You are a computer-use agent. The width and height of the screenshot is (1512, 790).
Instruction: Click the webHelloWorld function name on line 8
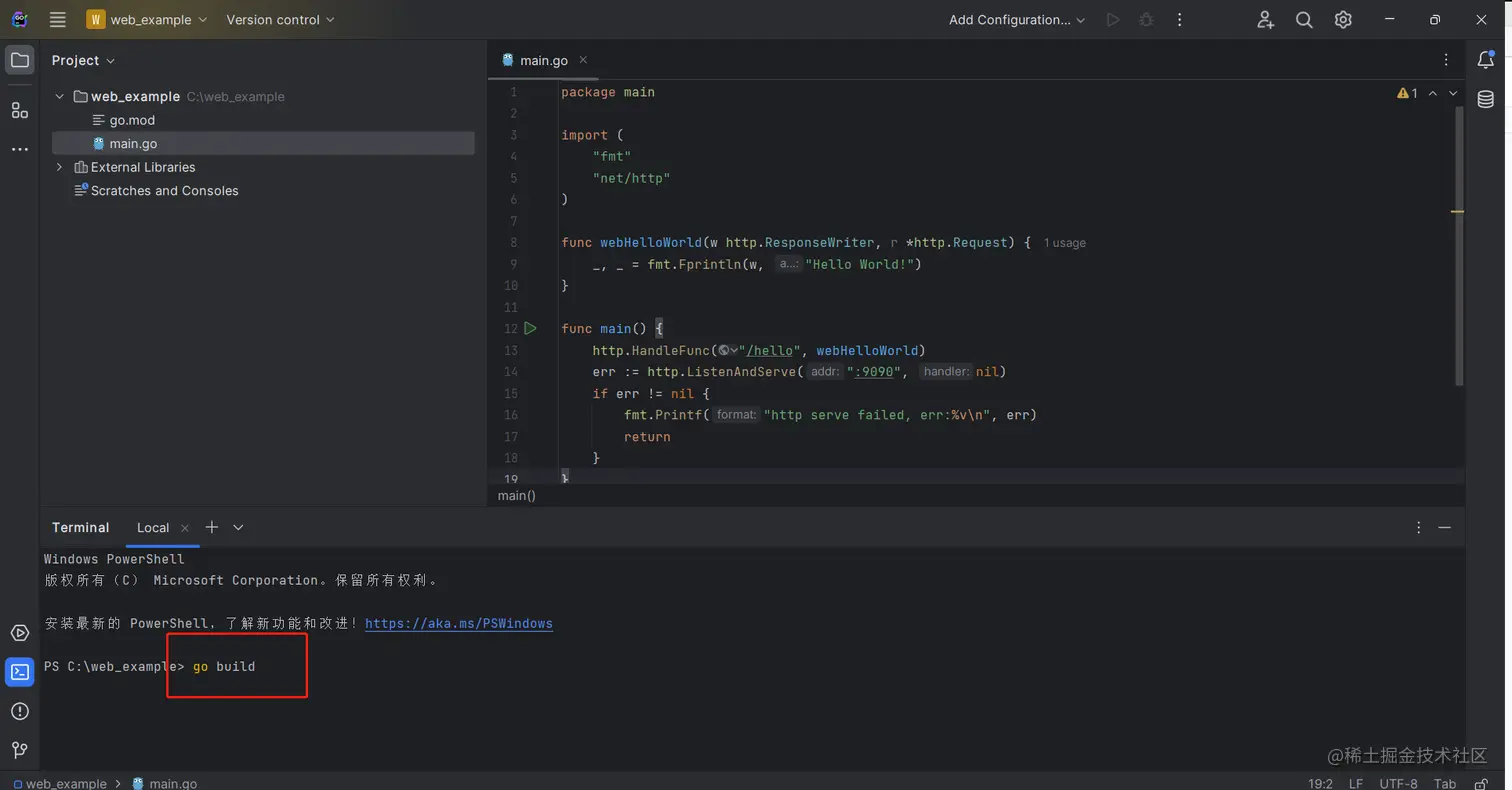(x=651, y=242)
